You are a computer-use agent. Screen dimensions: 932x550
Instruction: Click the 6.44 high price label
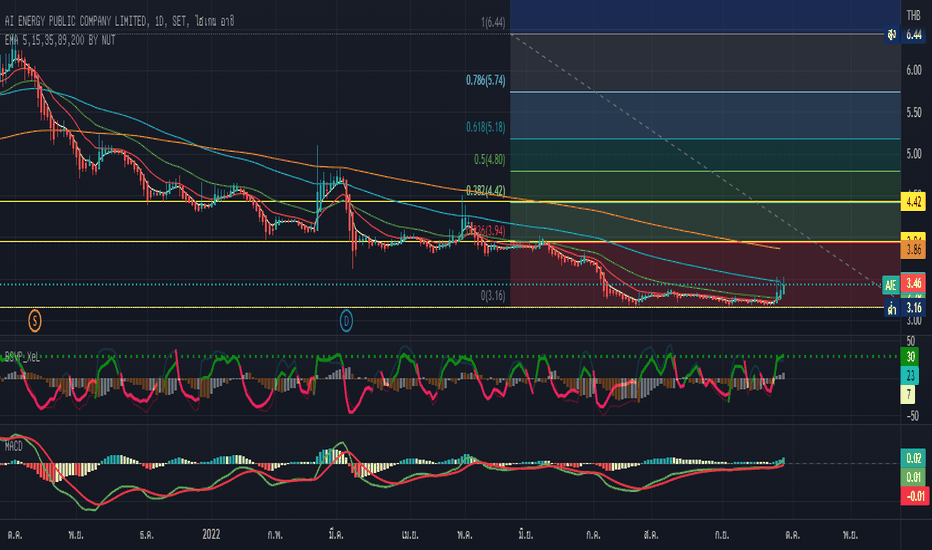point(913,35)
